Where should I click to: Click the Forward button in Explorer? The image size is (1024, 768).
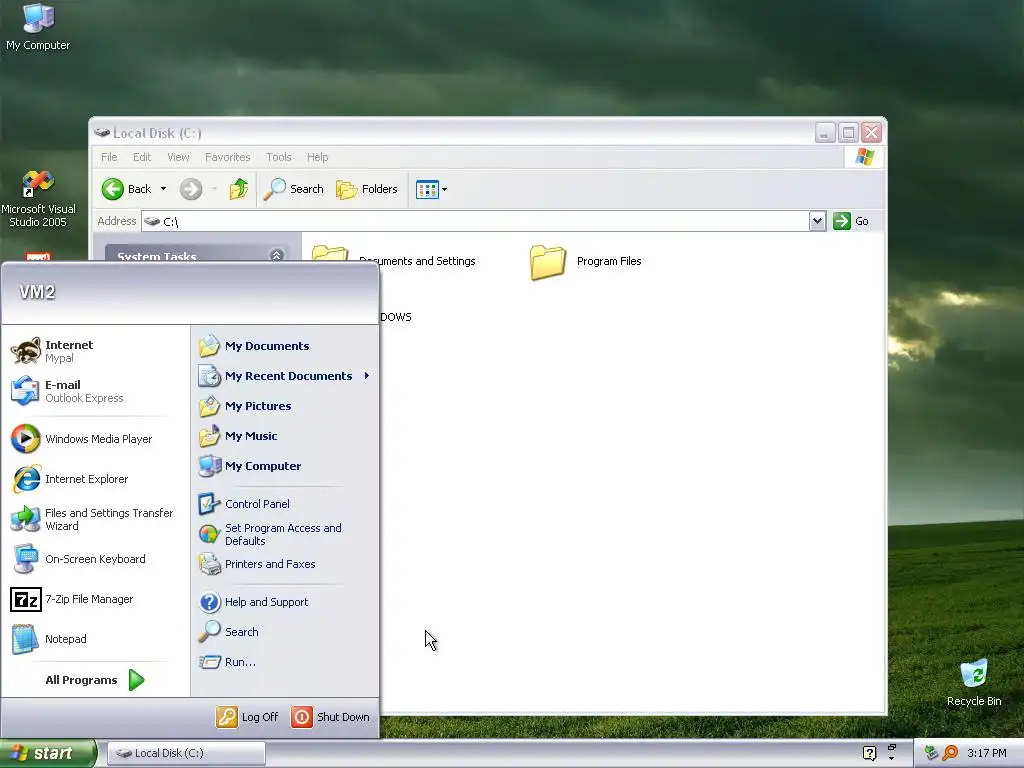(191, 189)
